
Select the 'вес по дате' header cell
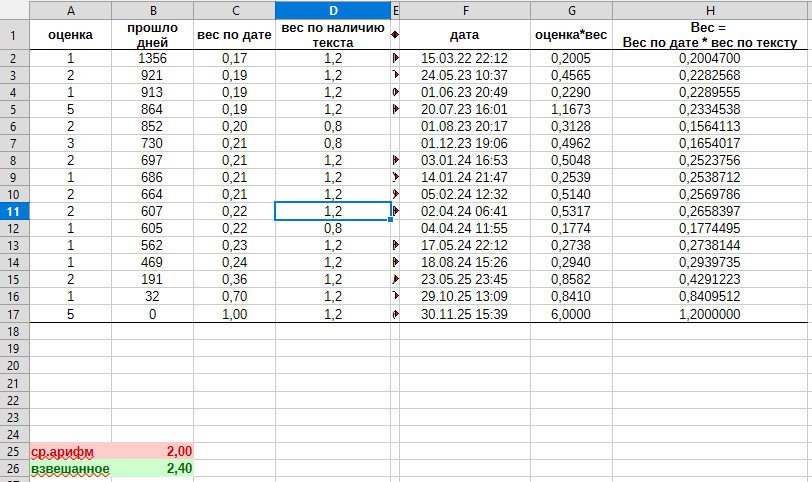point(234,35)
